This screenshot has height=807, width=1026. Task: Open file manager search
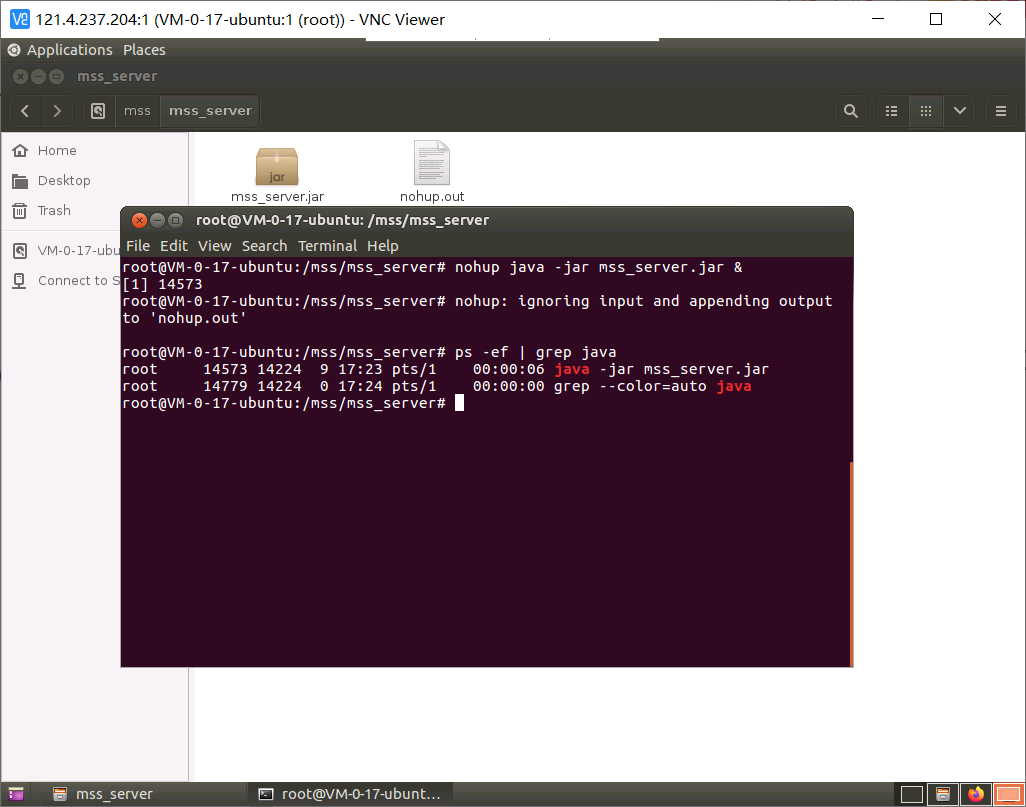coord(851,111)
